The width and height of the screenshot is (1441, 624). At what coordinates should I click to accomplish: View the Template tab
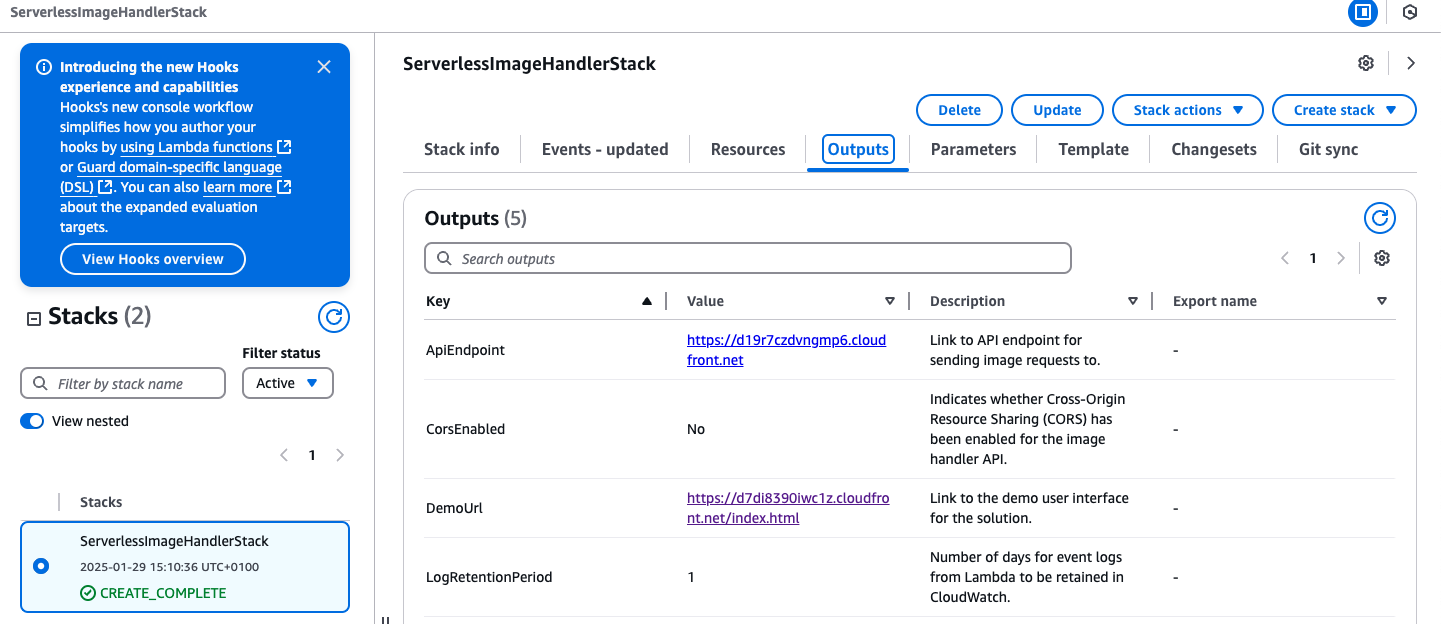[1094, 149]
